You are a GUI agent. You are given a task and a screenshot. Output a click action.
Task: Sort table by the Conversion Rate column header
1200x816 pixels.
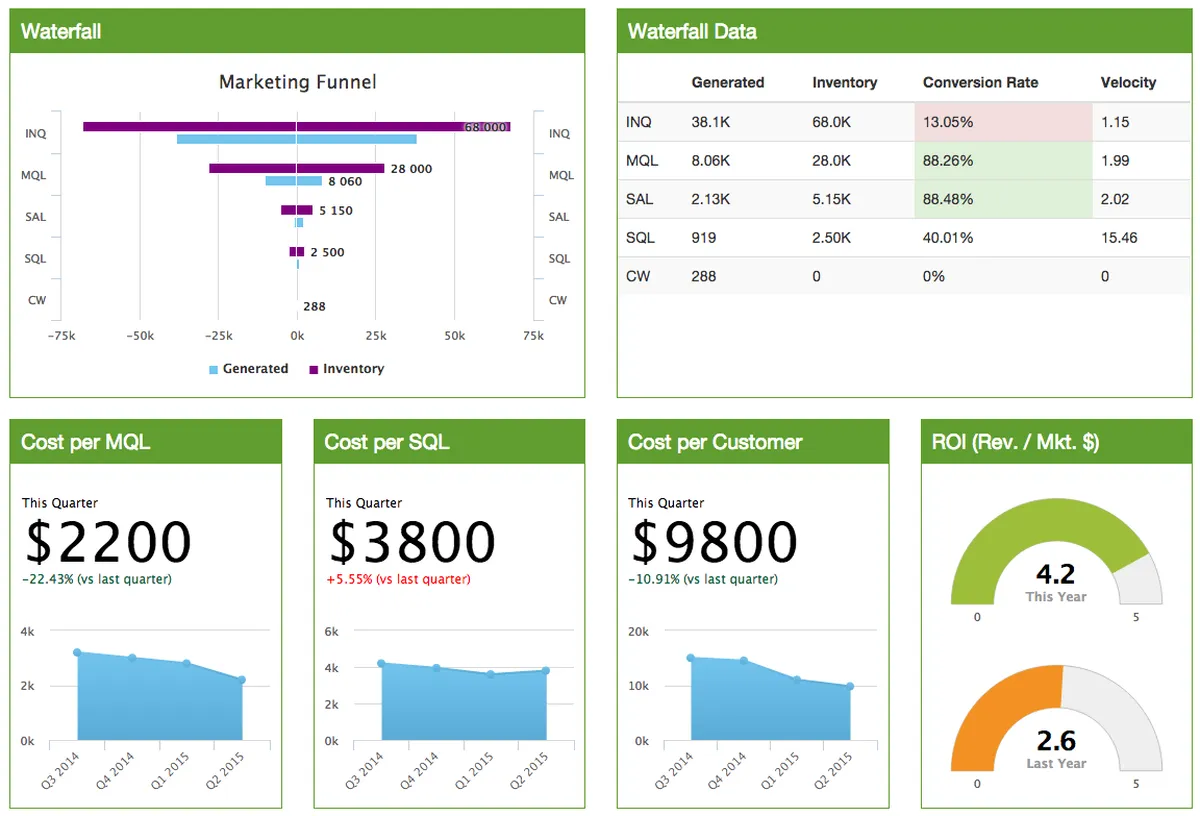[x=980, y=83]
